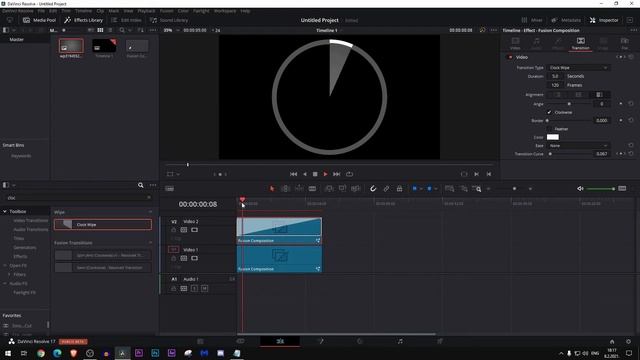Viewport: 640px width, 360px height.
Task: Add keyframe for Angle parameter
Action: pyautogui.click(x=621, y=104)
